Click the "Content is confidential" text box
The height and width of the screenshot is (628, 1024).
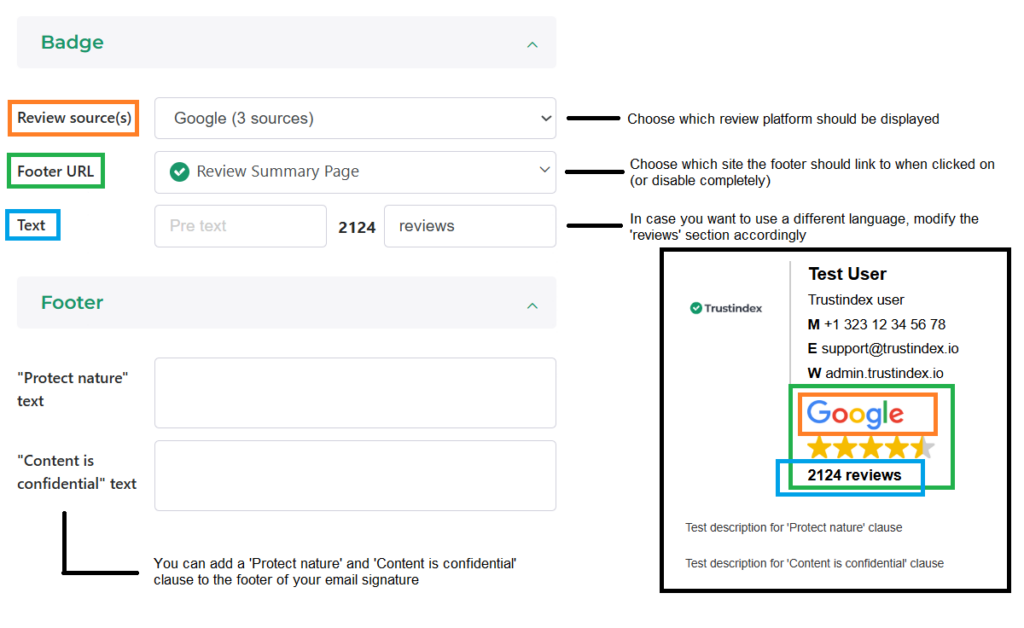coord(355,475)
